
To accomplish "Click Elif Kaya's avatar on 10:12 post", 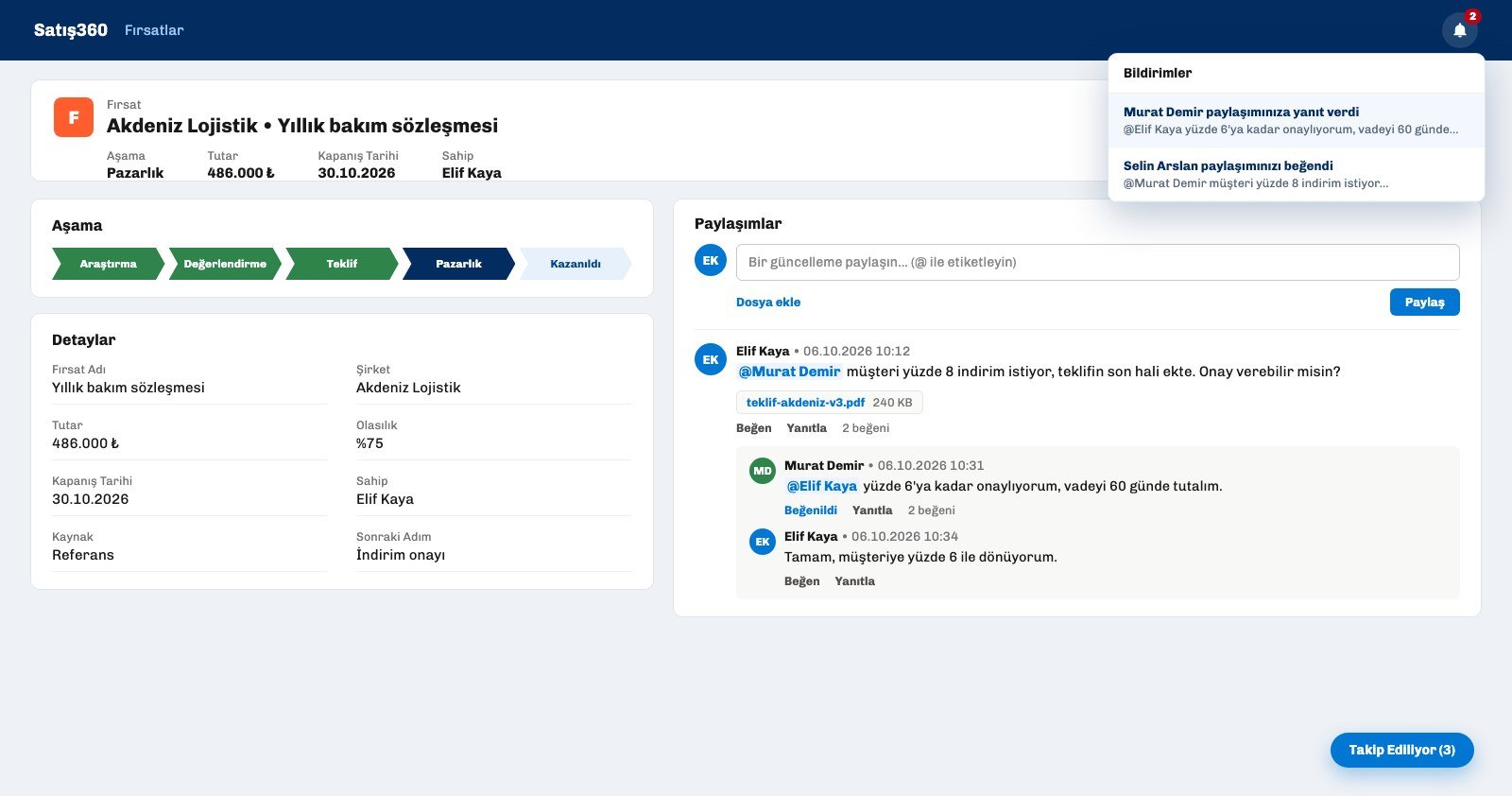I will pos(711,359).
